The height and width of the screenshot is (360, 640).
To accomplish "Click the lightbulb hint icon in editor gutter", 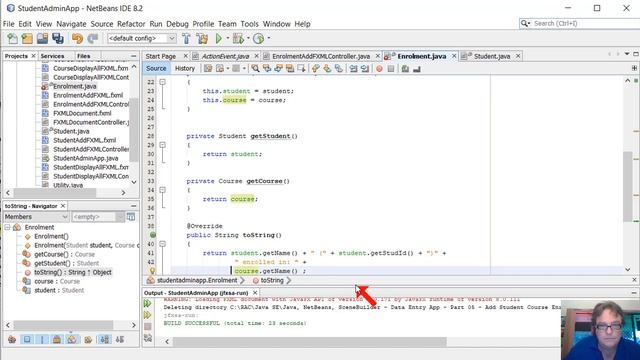I will point(152,271).
